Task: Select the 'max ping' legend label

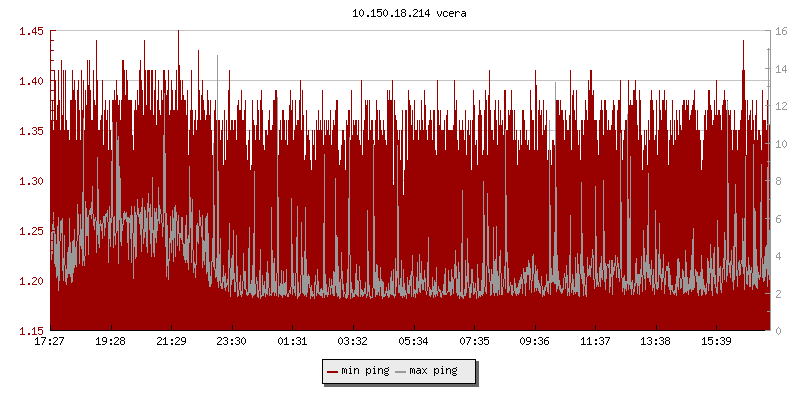Action: (x=434, y=372)
